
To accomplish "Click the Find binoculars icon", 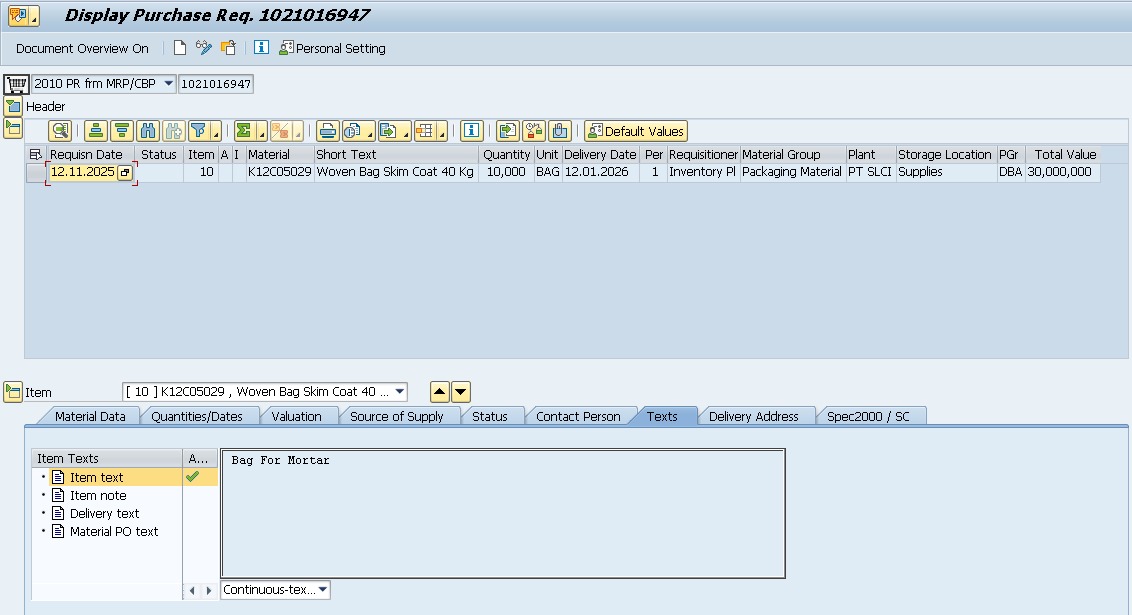I will point(148,131).
